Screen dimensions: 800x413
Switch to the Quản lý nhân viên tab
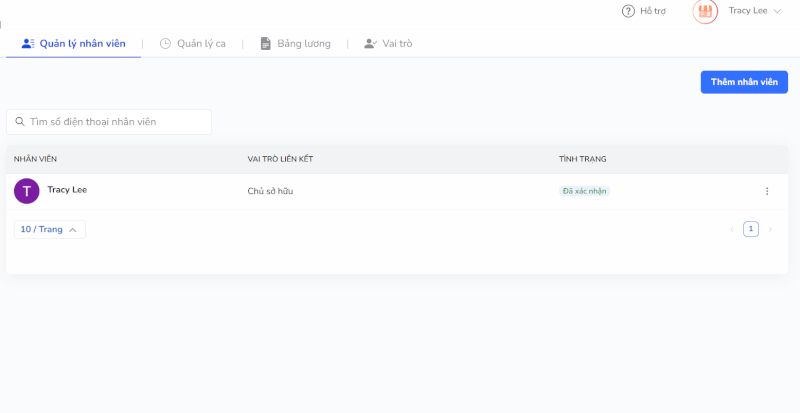(x=82, y=43)
